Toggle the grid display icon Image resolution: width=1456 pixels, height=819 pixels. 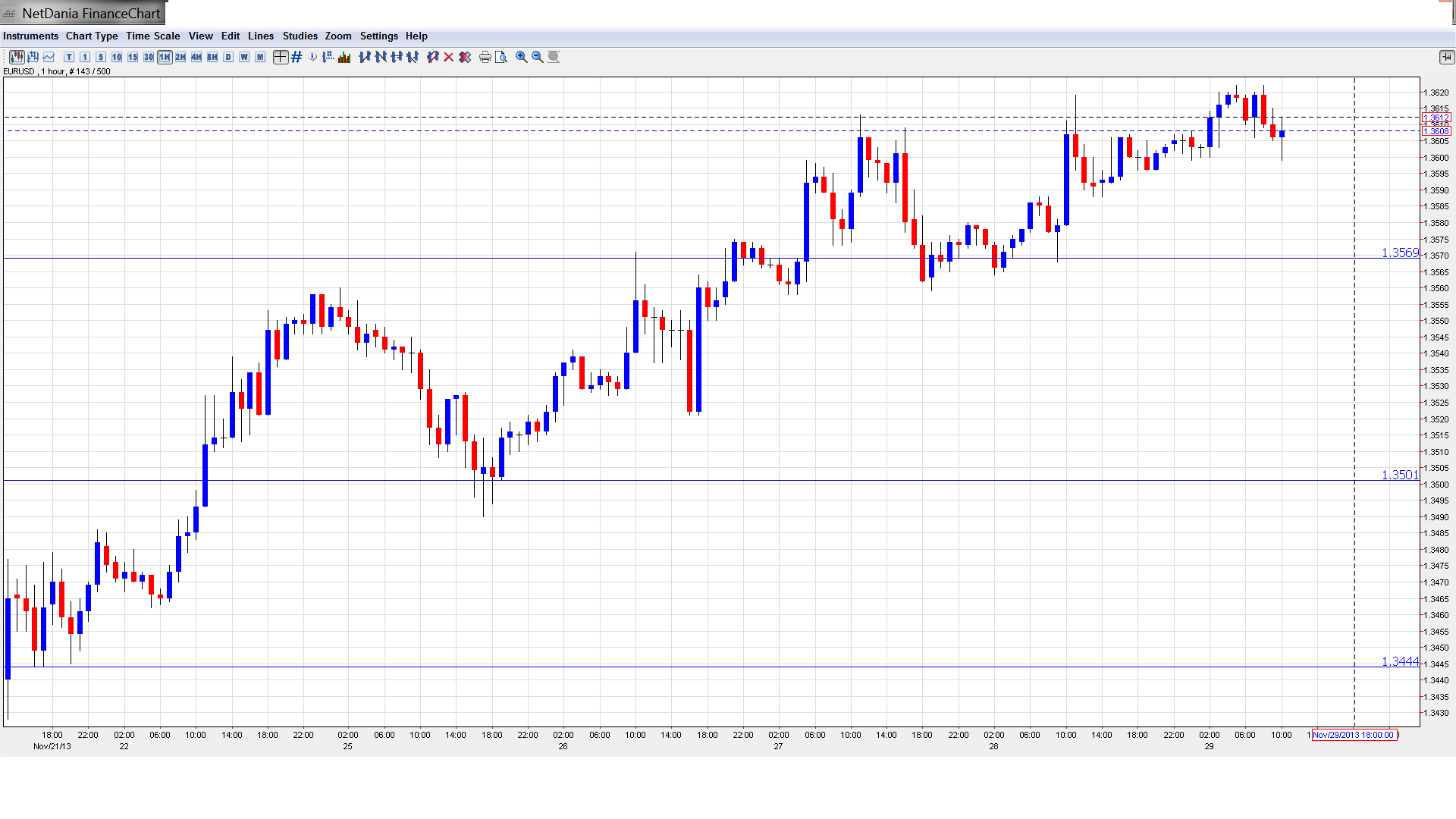tap(297, 57)
